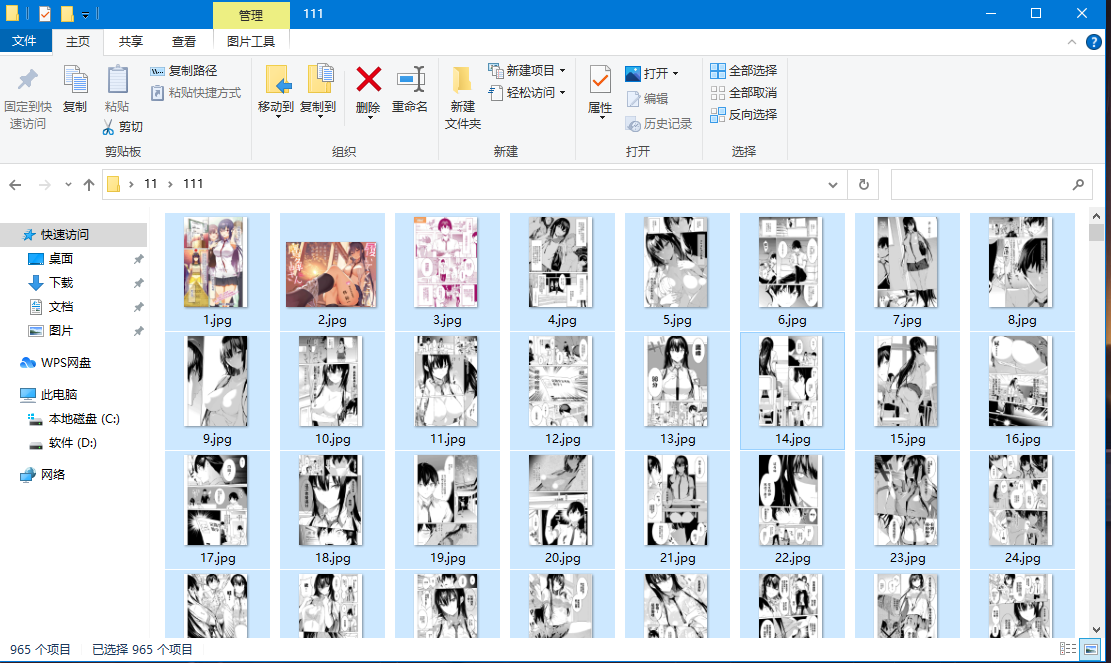Switch to details view in status bar
Screen dimensions: 1111x663
[1068, 650]
